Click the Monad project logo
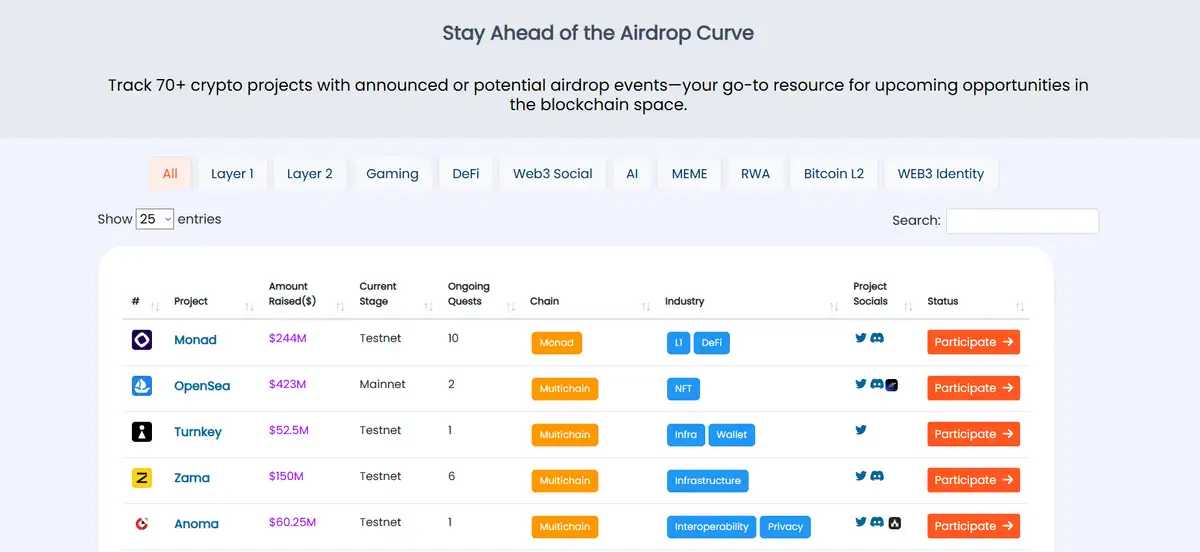The image size is (1200, 552). [x=142, y=340]
